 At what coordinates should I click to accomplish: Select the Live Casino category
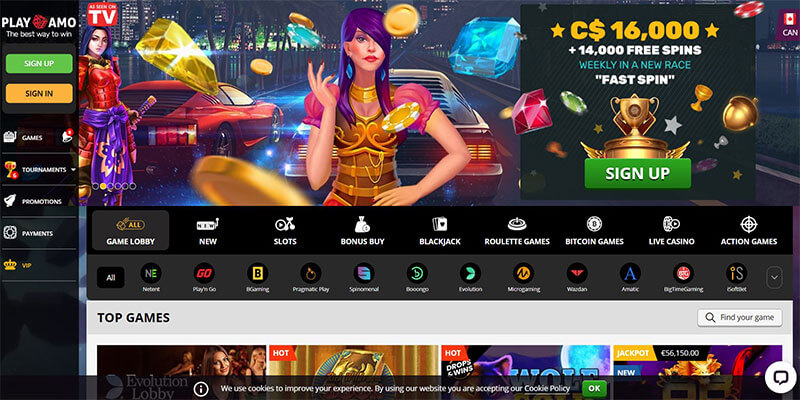coord(671,231)
